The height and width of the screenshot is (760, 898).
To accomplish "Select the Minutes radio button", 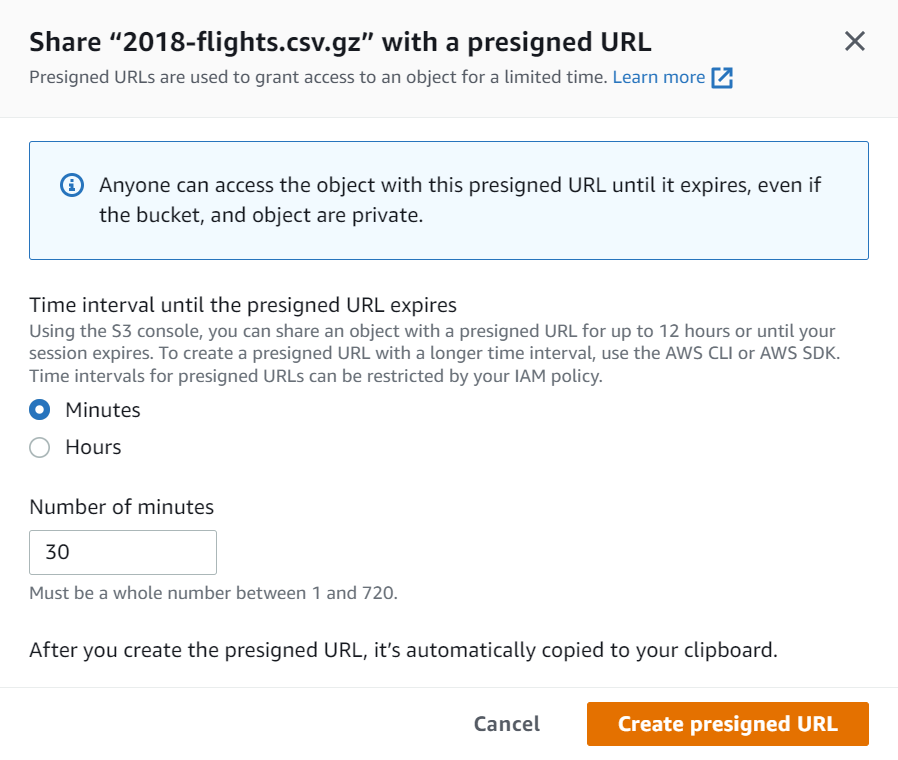I will [40, 410].
